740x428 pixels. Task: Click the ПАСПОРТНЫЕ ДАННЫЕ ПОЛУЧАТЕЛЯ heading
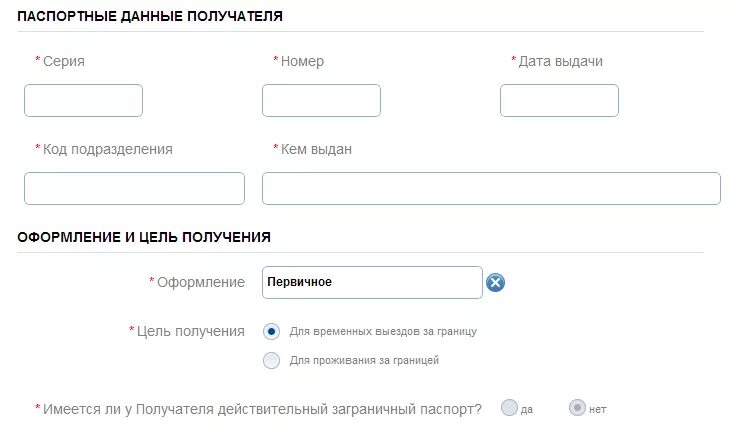coord(150,16)
